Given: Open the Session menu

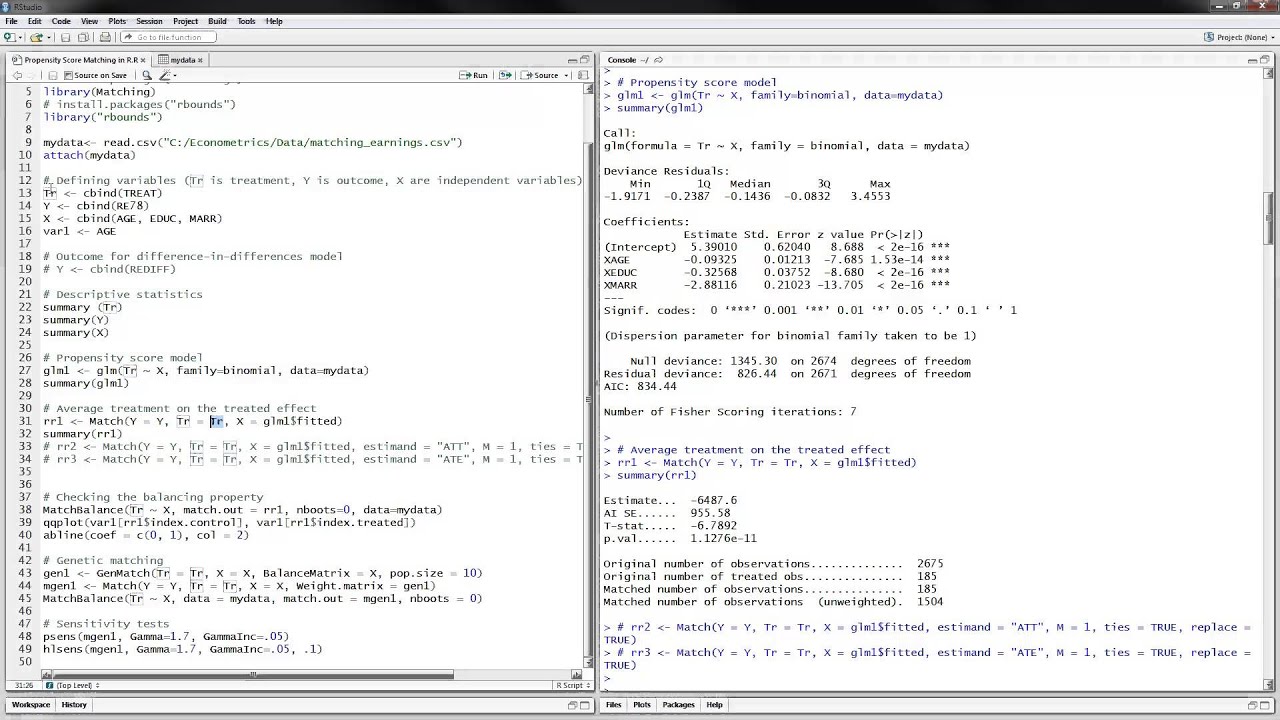Looking at the screenshot, I should point(149,21).
